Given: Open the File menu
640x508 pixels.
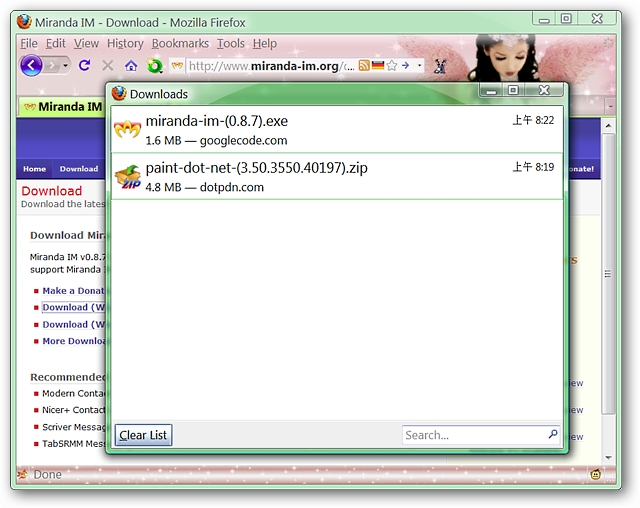Looking at the screenshot, I should [29, 43].
